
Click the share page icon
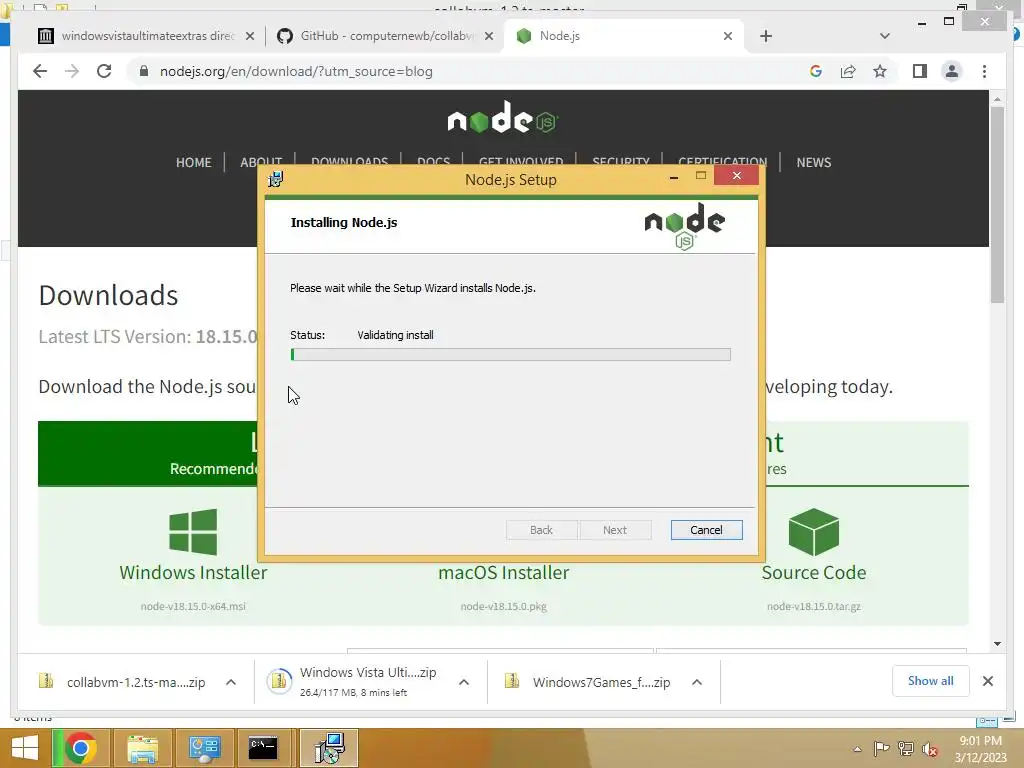[848, 71]
